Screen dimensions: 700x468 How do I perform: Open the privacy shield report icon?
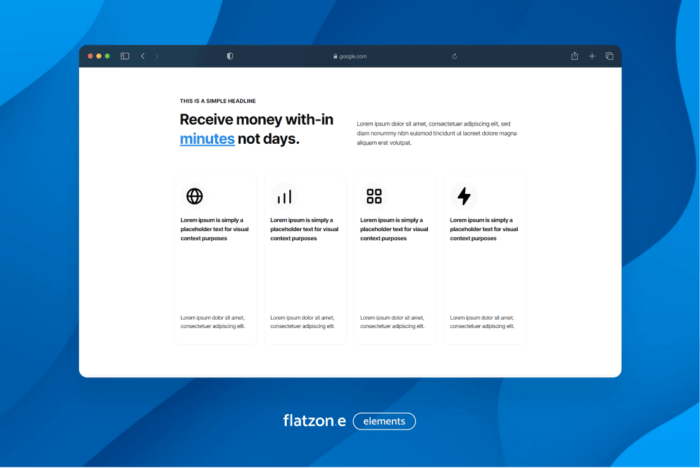click(230, 56)
